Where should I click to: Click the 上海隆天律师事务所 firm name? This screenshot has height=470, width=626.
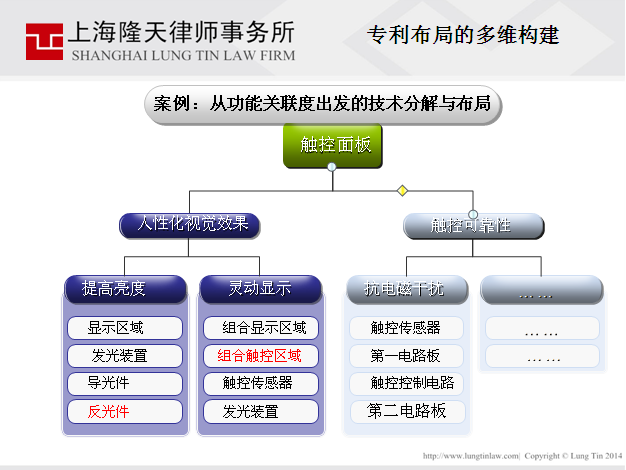[x=181, y=32]
